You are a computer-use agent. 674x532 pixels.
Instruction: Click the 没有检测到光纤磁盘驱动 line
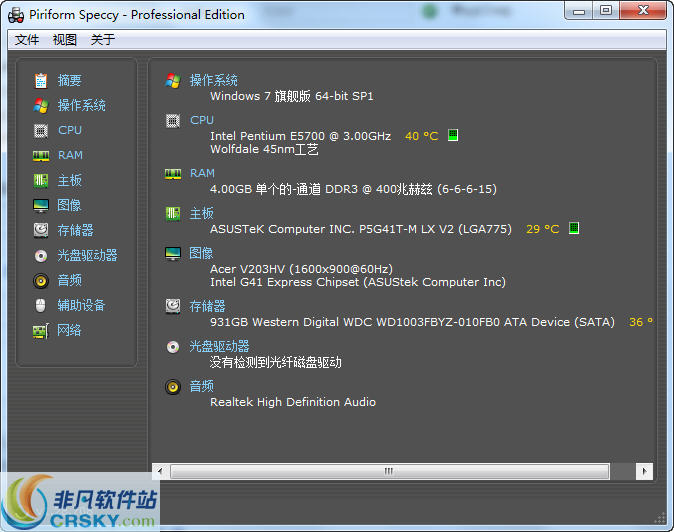click(276, 363)
